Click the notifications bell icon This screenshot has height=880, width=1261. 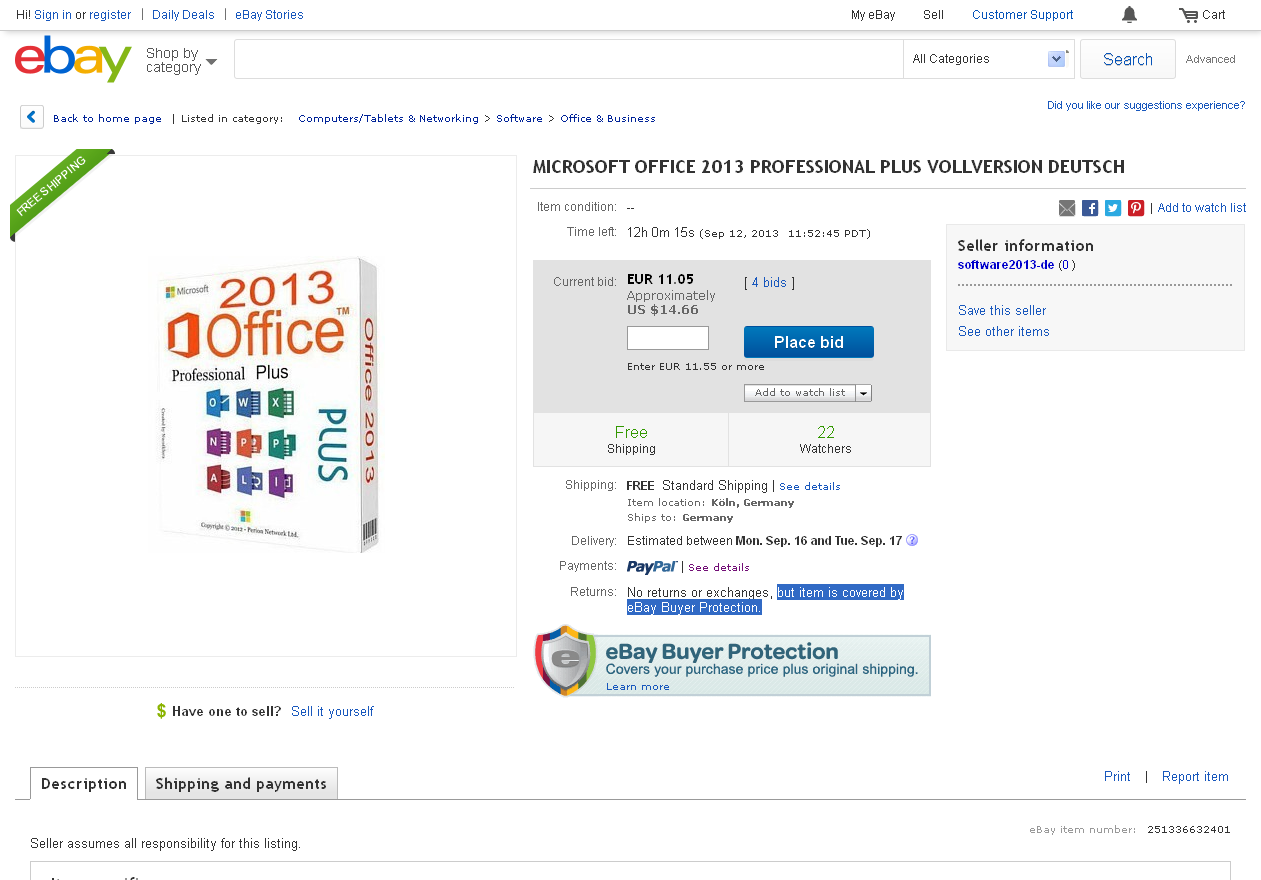pos(1129,15)
